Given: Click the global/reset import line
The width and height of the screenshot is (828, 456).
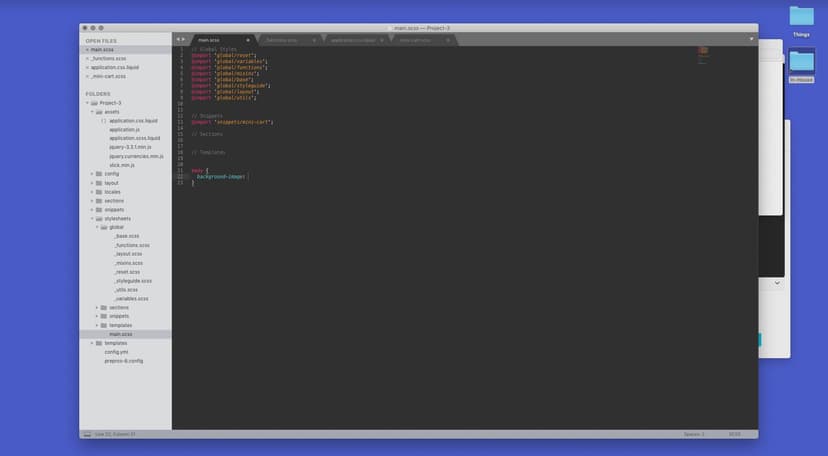Looking at the screenshot, I should (223, 55).
